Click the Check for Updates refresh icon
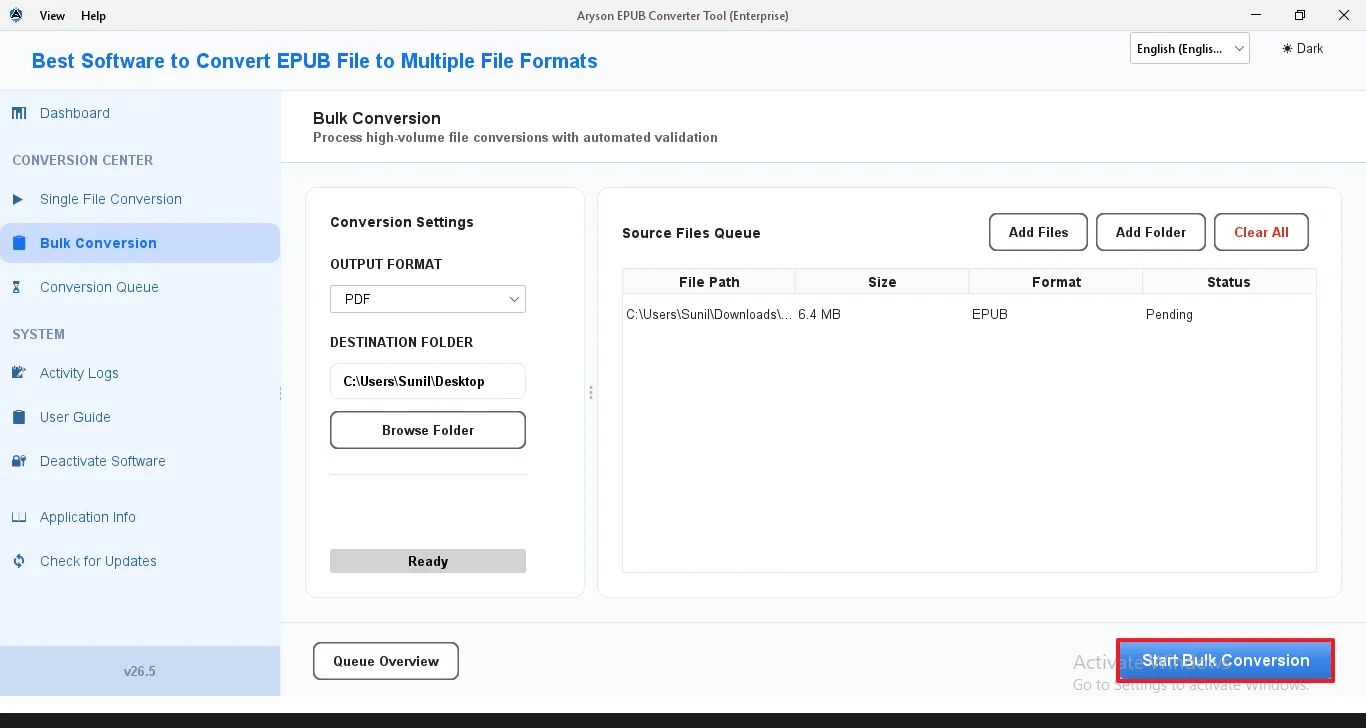Viewport: 1366px width, 728px height. coord(19,561)
